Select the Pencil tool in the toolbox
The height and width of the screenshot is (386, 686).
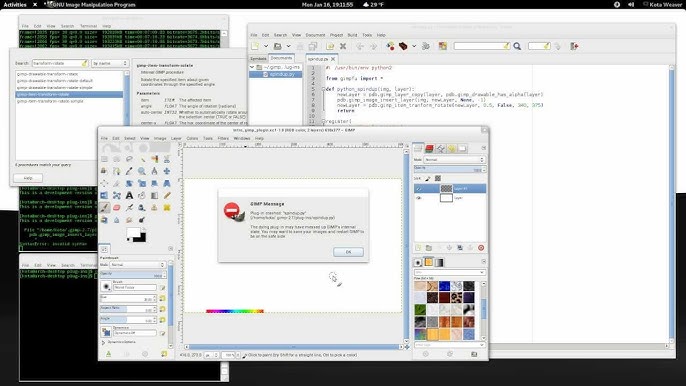click(x=167, y=195)
